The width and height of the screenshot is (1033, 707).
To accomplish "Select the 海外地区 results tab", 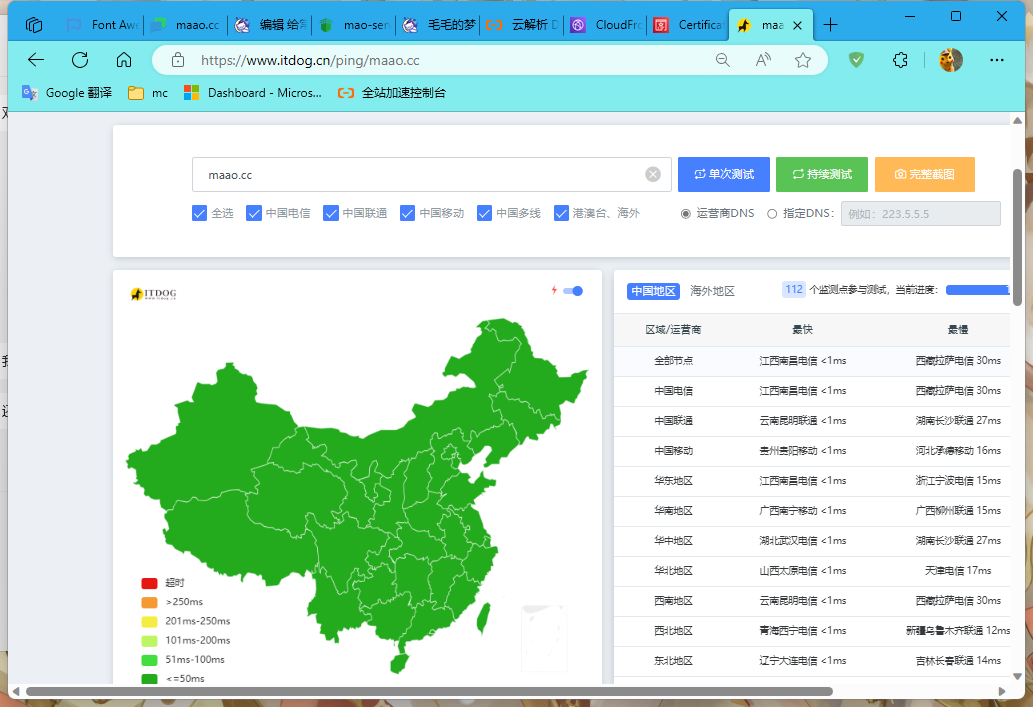I will (712, 291).
